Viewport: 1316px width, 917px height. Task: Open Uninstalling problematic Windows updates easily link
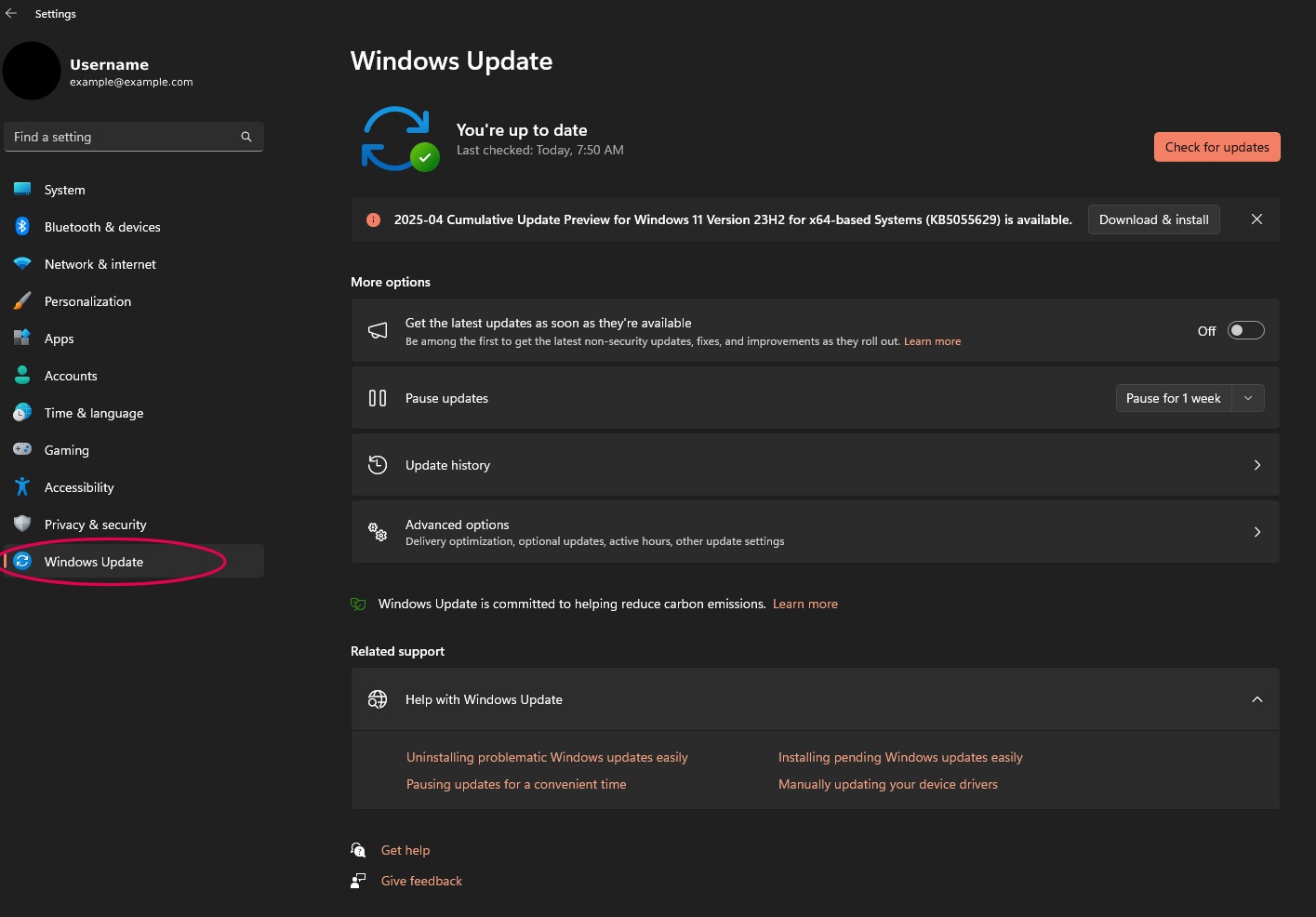547,757
